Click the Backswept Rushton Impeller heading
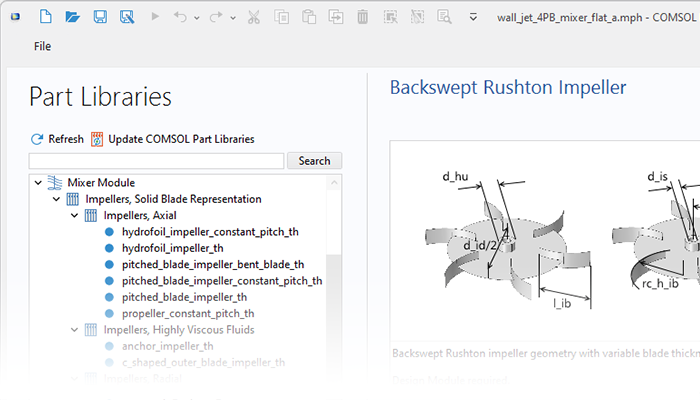700x400 pixels. [x=508, y=88]
